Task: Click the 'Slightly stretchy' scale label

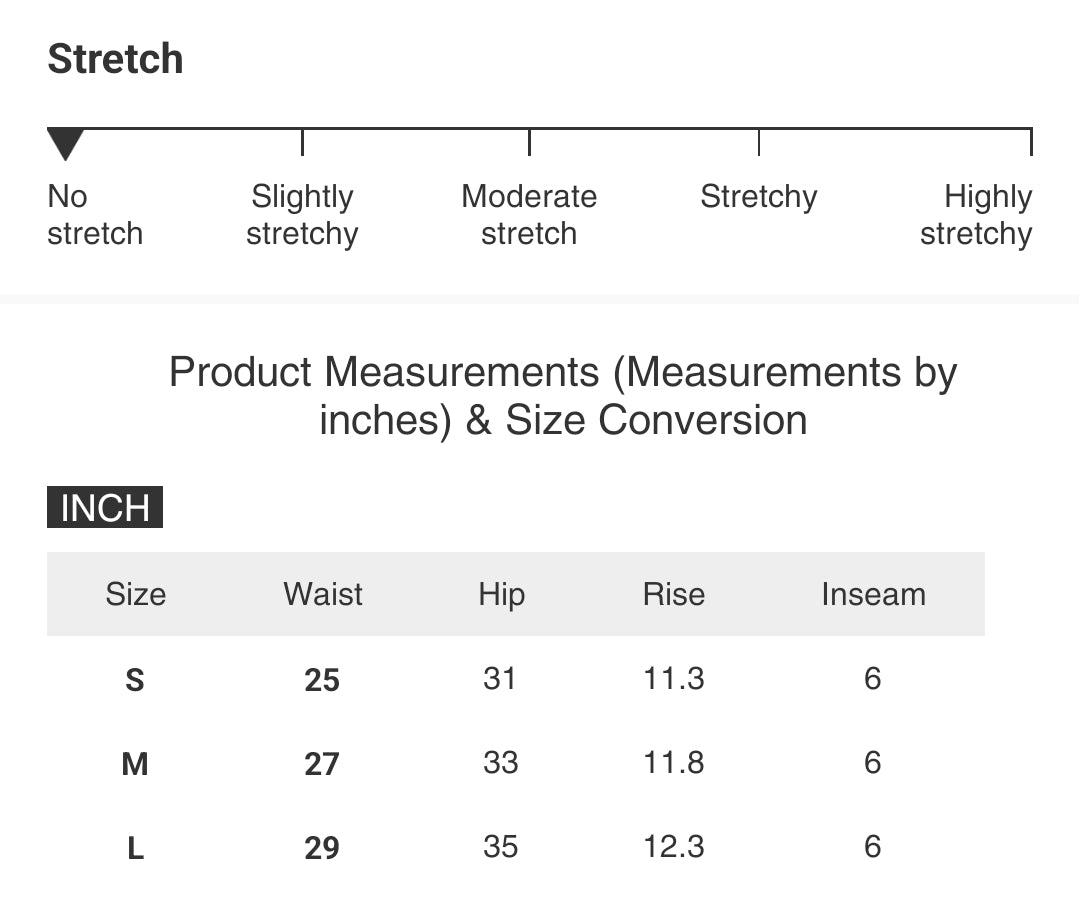Action: click(x=302, y=215)
